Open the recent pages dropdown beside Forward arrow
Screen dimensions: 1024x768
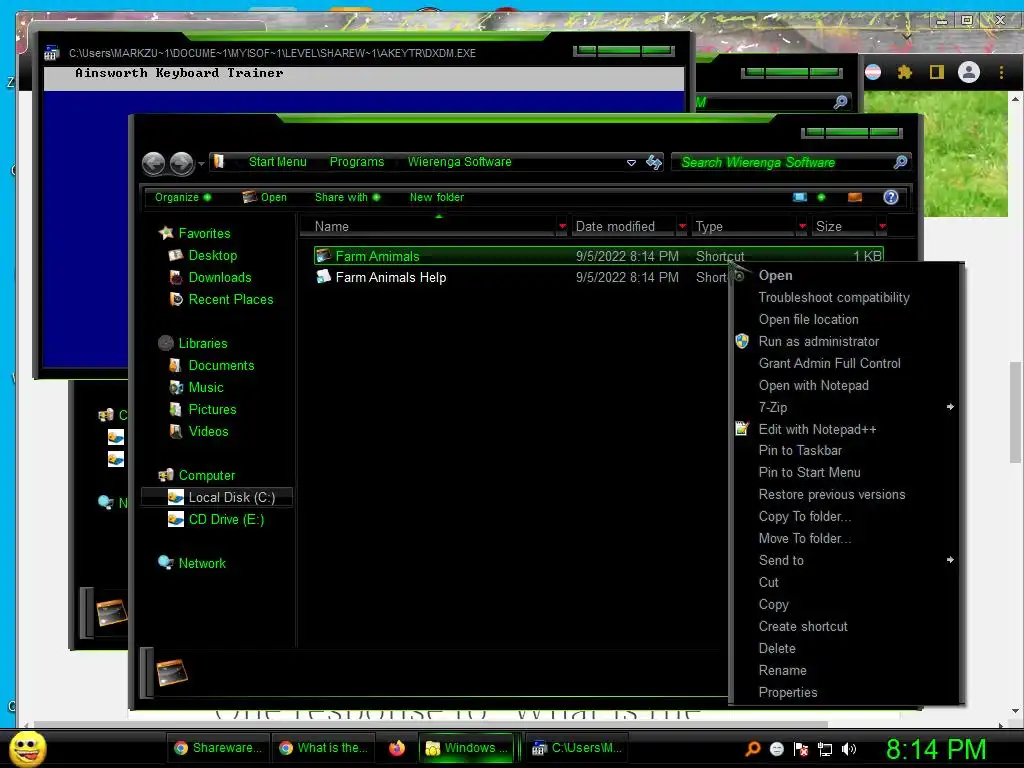201,163
